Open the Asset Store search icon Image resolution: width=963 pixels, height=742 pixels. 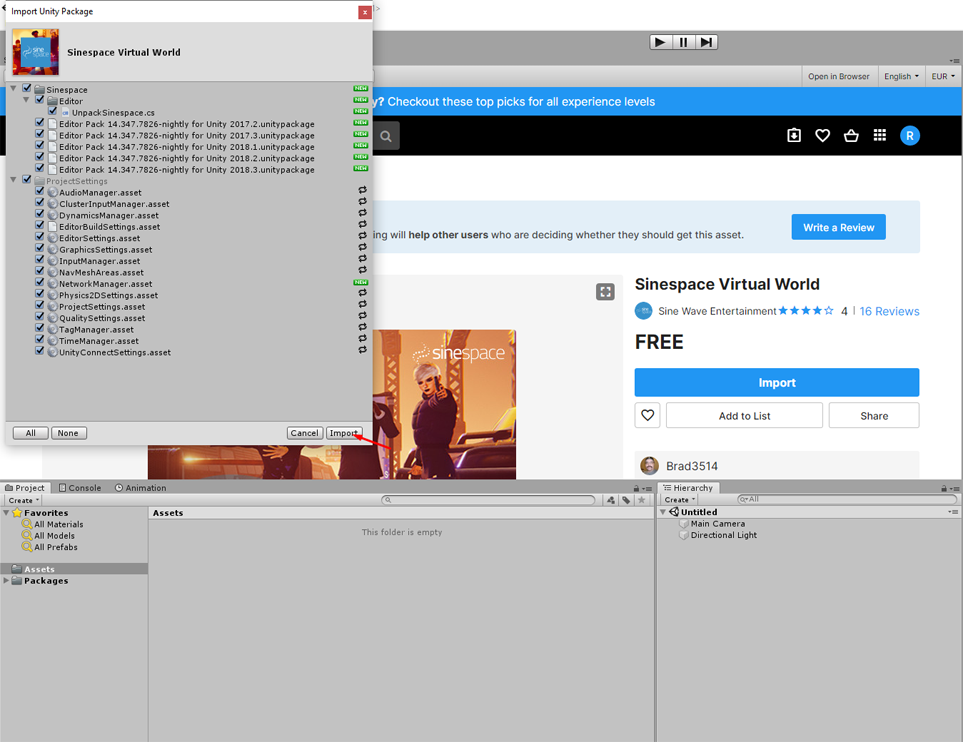click(x=386, y=136)
